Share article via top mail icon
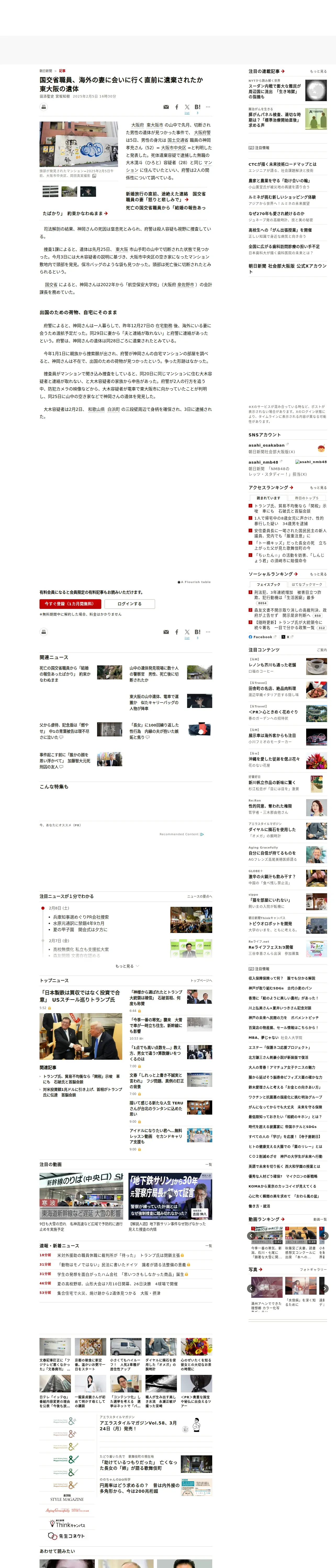 (166, 107)
